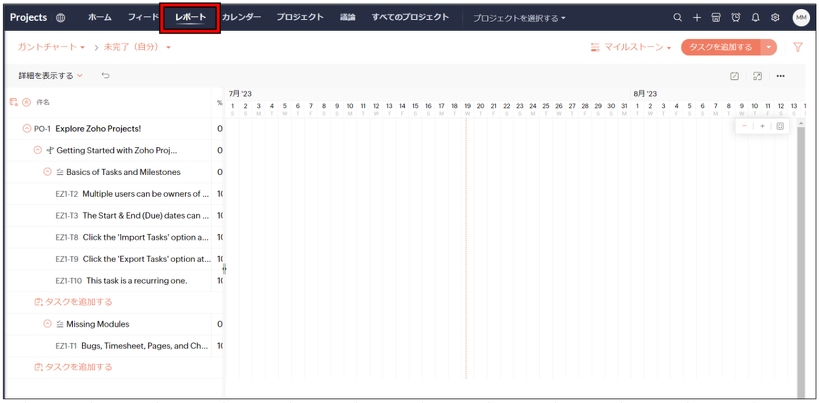Open the プロジェクトを選択する dropdown

(519, 18)
